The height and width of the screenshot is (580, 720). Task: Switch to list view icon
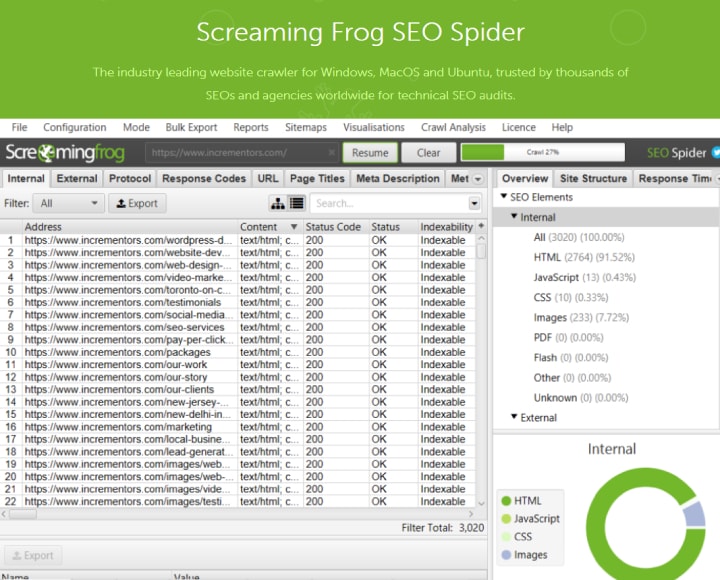(x=297, y=203)
